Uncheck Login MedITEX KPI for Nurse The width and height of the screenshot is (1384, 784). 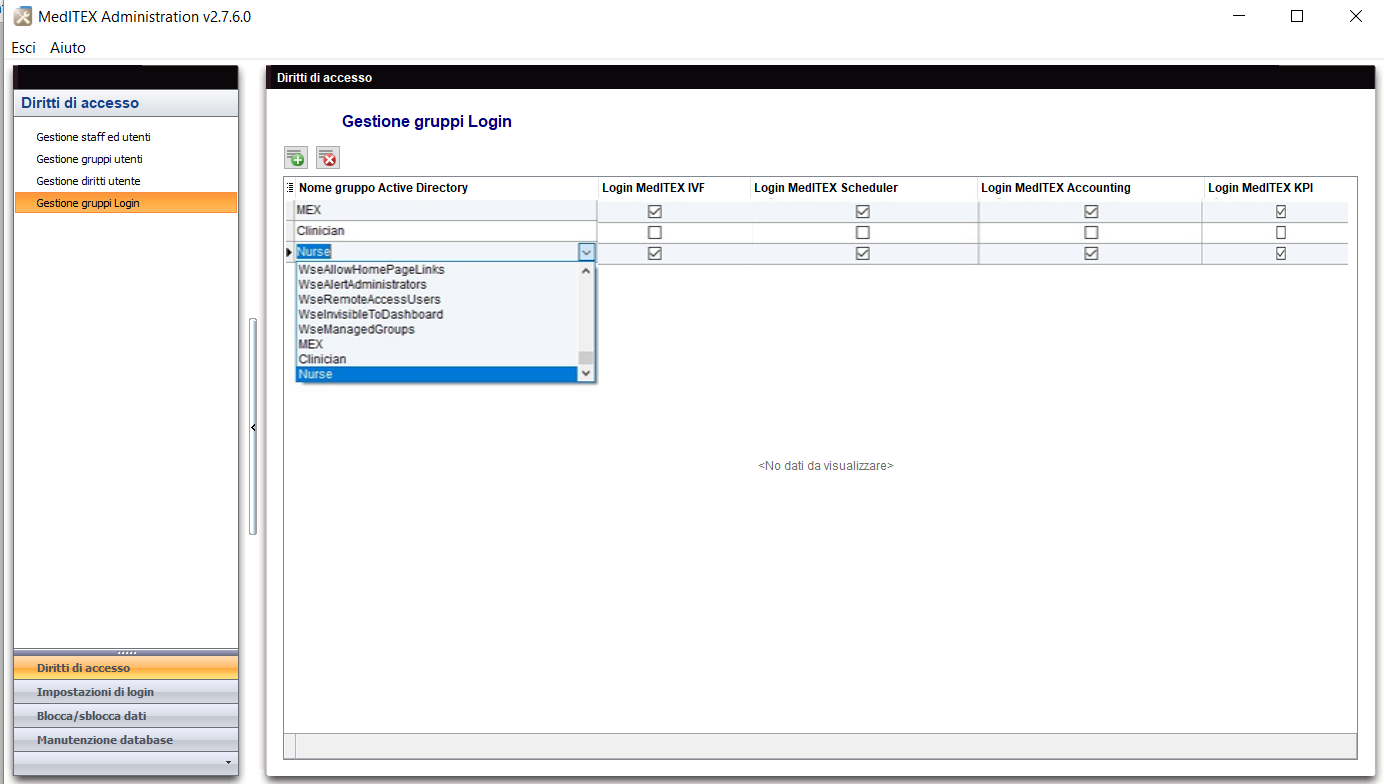pos(1281,254)
